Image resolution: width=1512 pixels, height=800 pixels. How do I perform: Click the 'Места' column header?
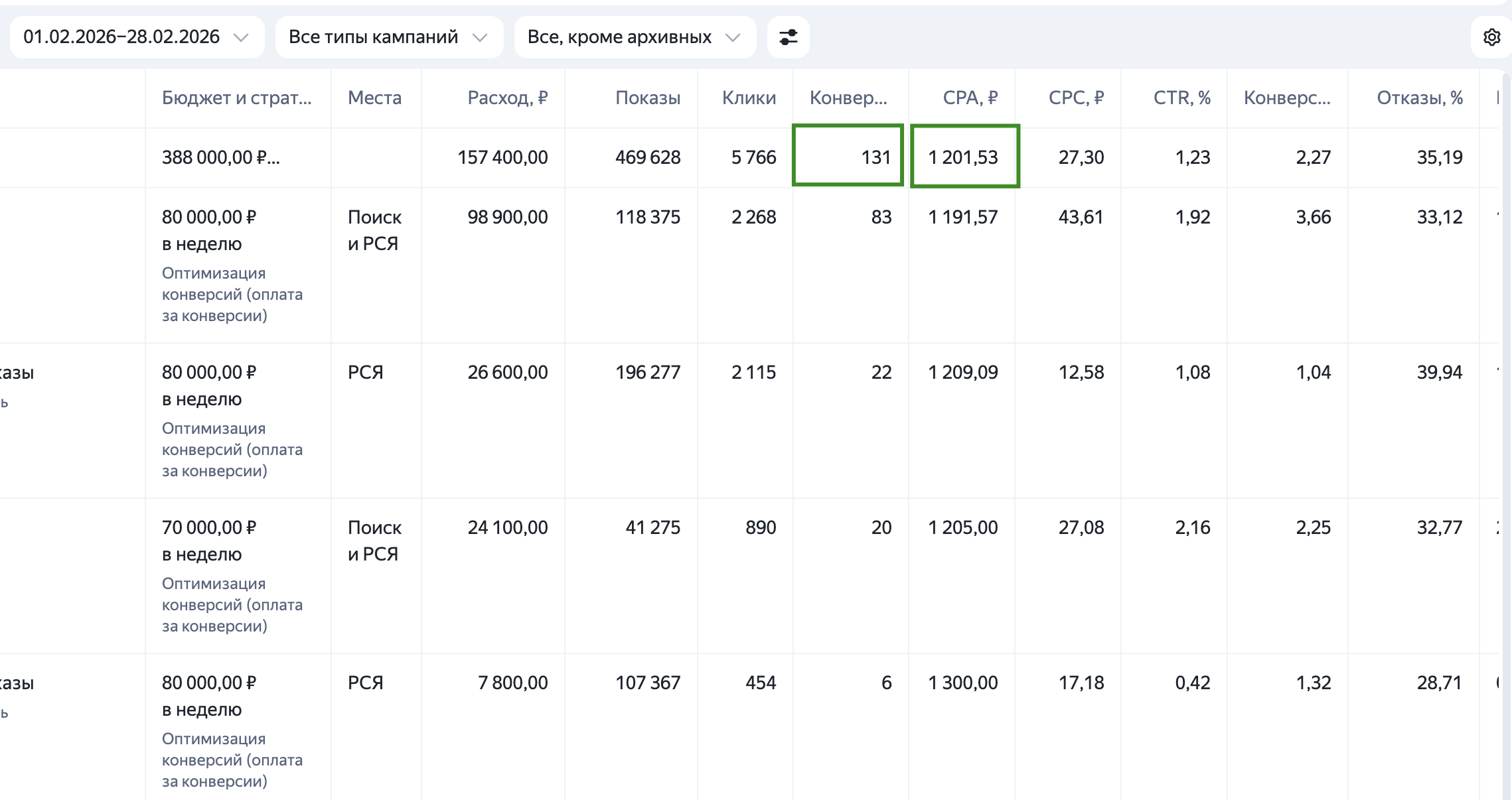[374, 98]
